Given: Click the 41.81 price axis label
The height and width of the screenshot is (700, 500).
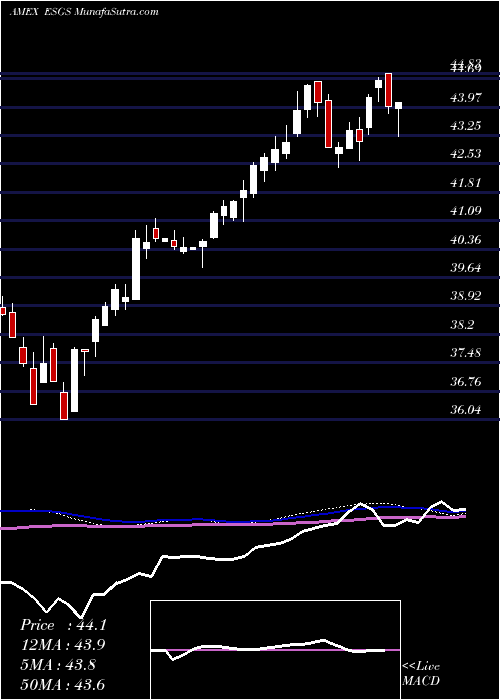Looking at the screenshot, I should (x=466, y=183).
